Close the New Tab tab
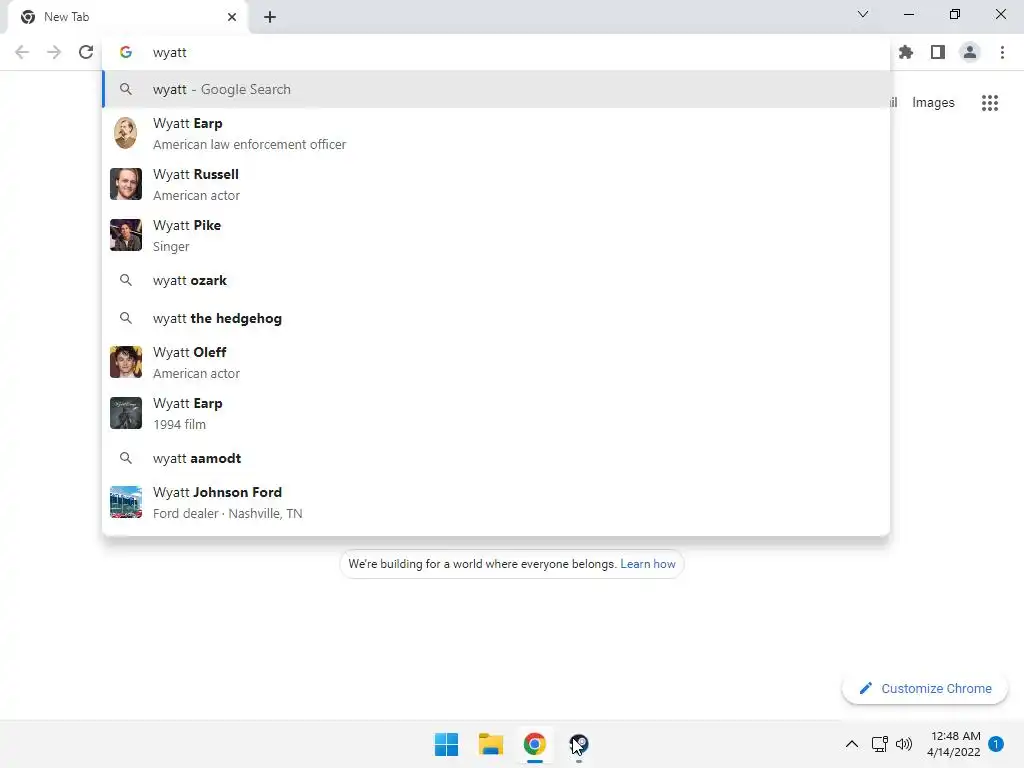 232,17
